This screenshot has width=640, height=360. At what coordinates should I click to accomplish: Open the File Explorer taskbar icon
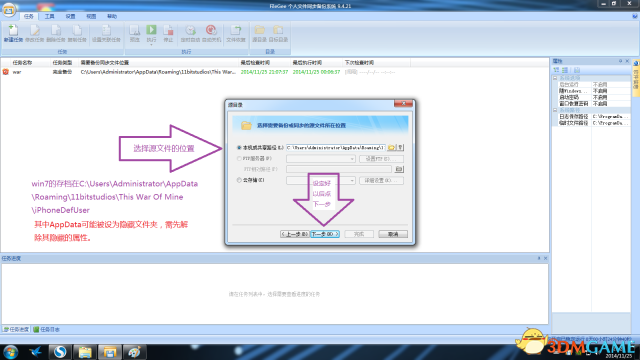85,351
